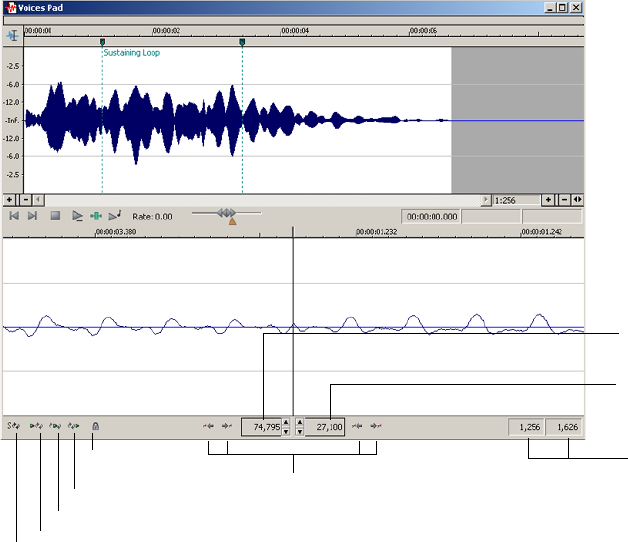Click the play loop icon
628x542 pixels.
pos(55,426)
